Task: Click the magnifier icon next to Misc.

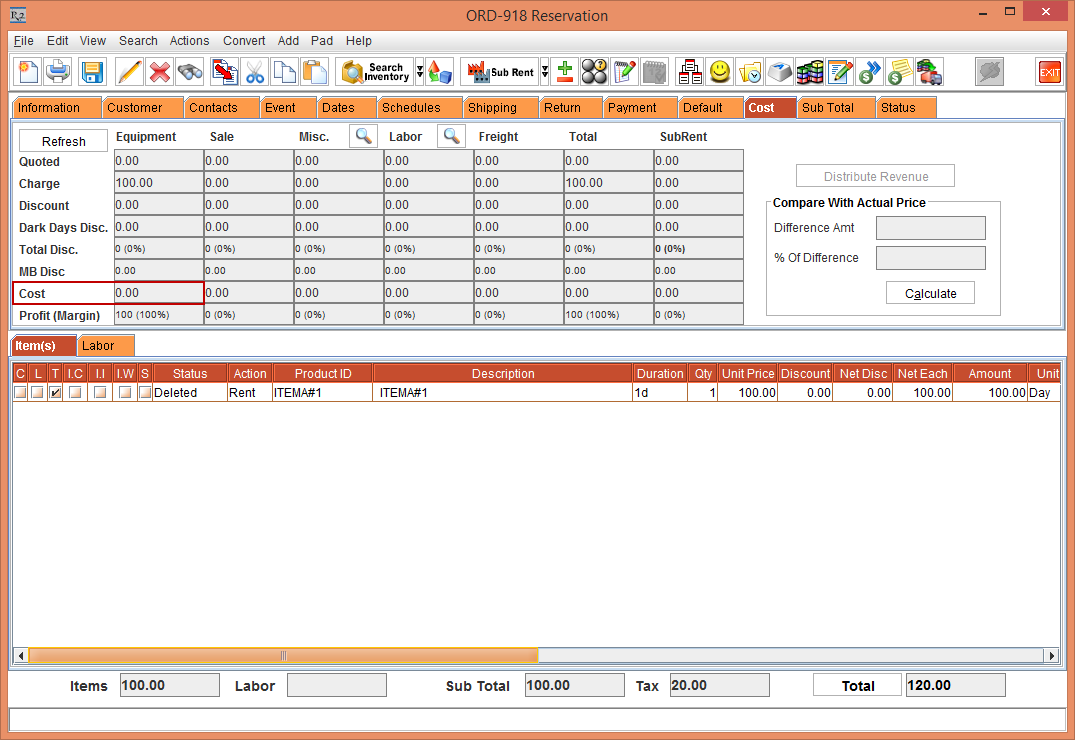Action: [x=363, y=136]
